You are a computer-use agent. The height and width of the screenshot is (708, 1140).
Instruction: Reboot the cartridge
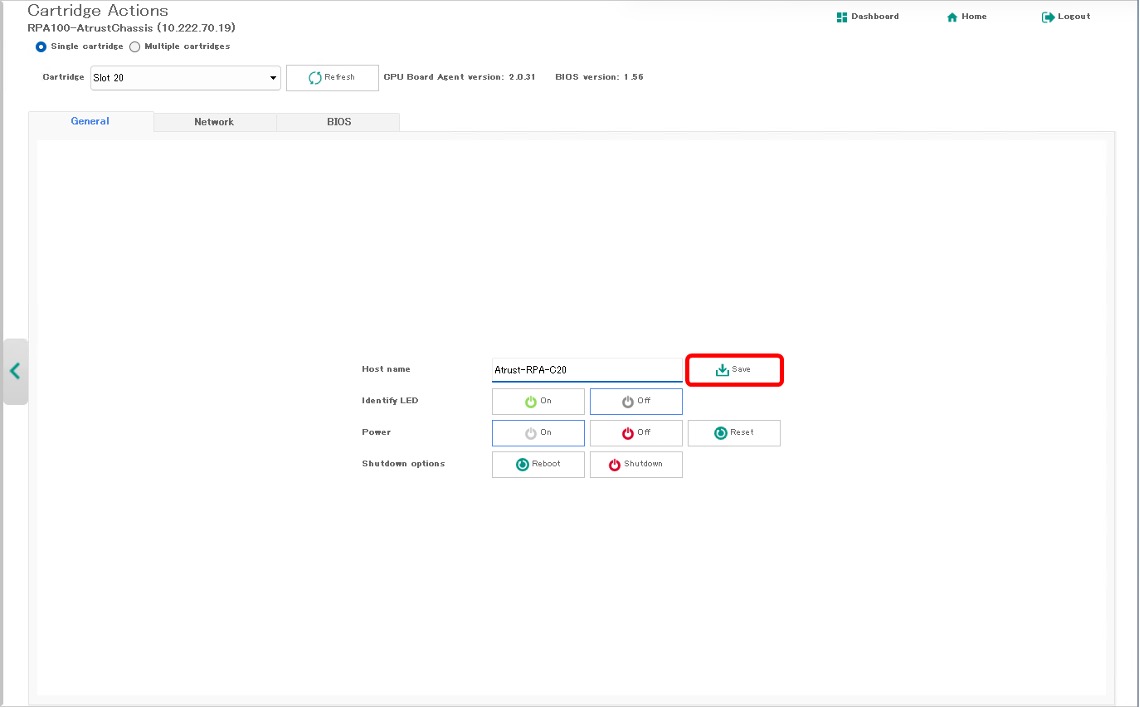pyautogui.click(x=538, y=464)
